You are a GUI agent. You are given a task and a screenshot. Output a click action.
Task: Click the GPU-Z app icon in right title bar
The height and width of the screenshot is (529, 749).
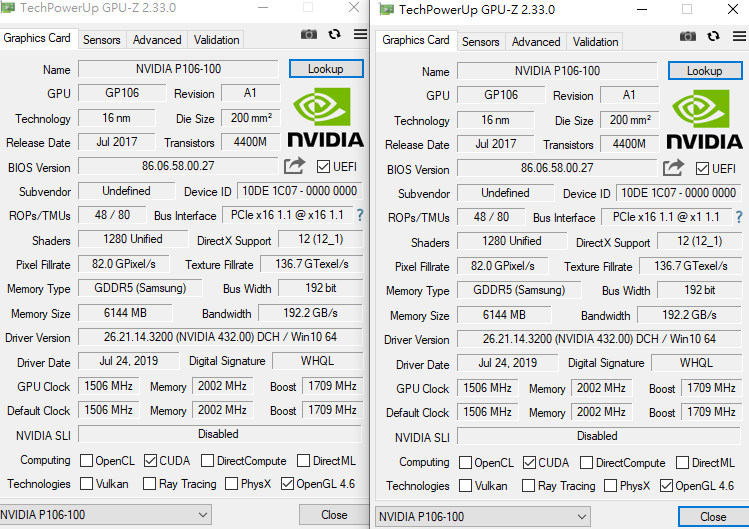tap(386, 10)
